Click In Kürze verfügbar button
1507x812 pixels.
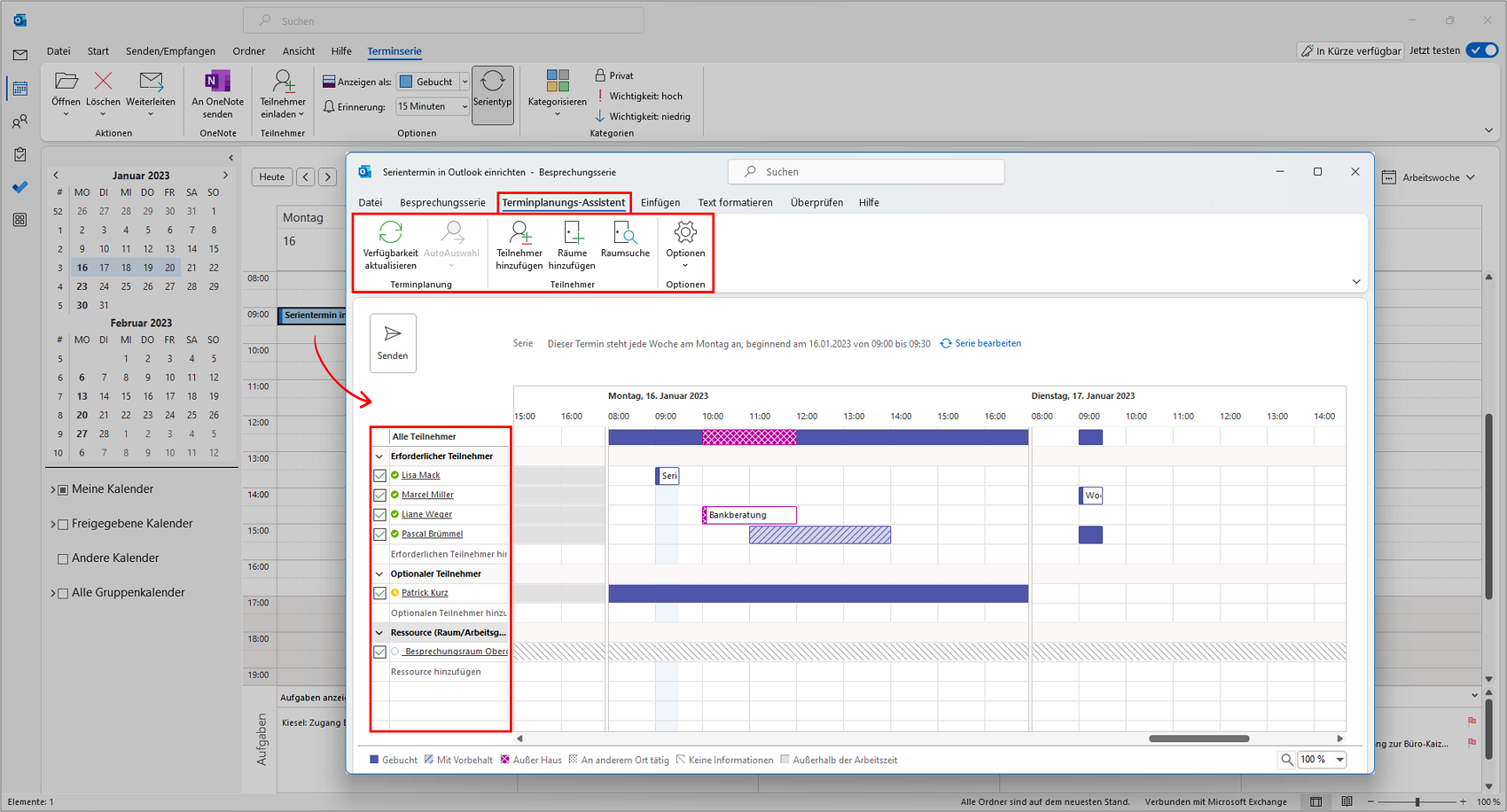tap(1351, 51)
